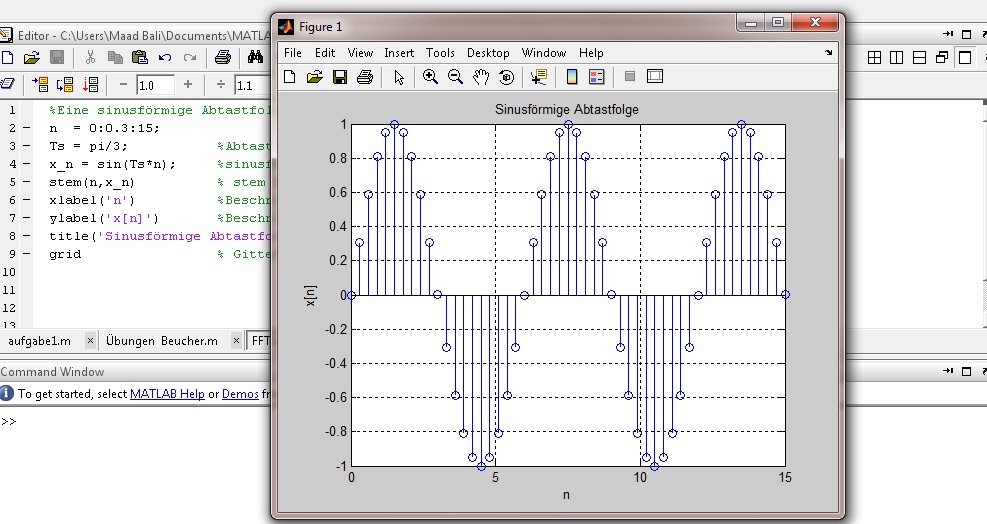Insert a colorbar into the figure
The height and width of the screenshot is (524, 987).
coord(572,77)
